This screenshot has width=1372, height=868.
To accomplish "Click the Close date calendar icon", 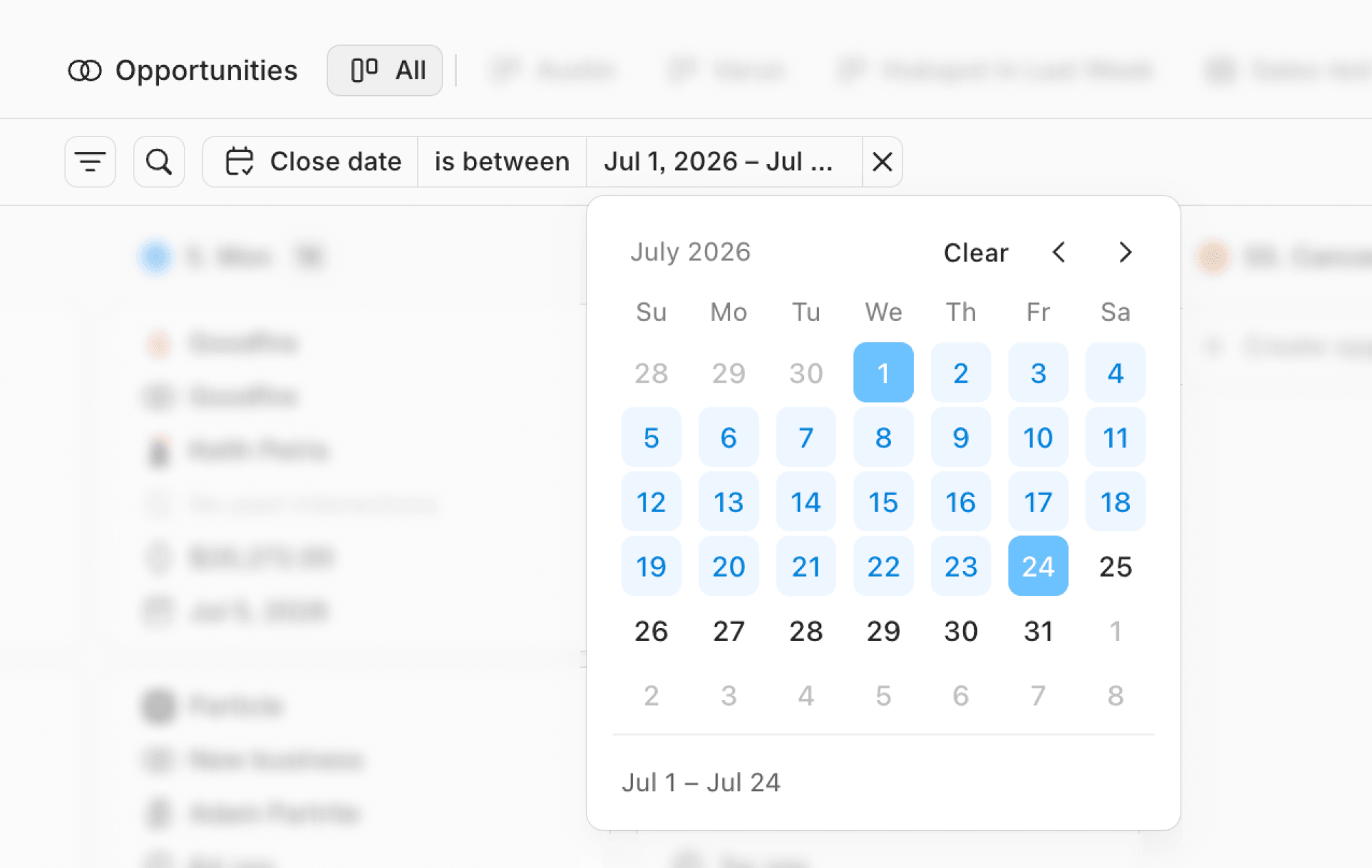I will [239, 162].
